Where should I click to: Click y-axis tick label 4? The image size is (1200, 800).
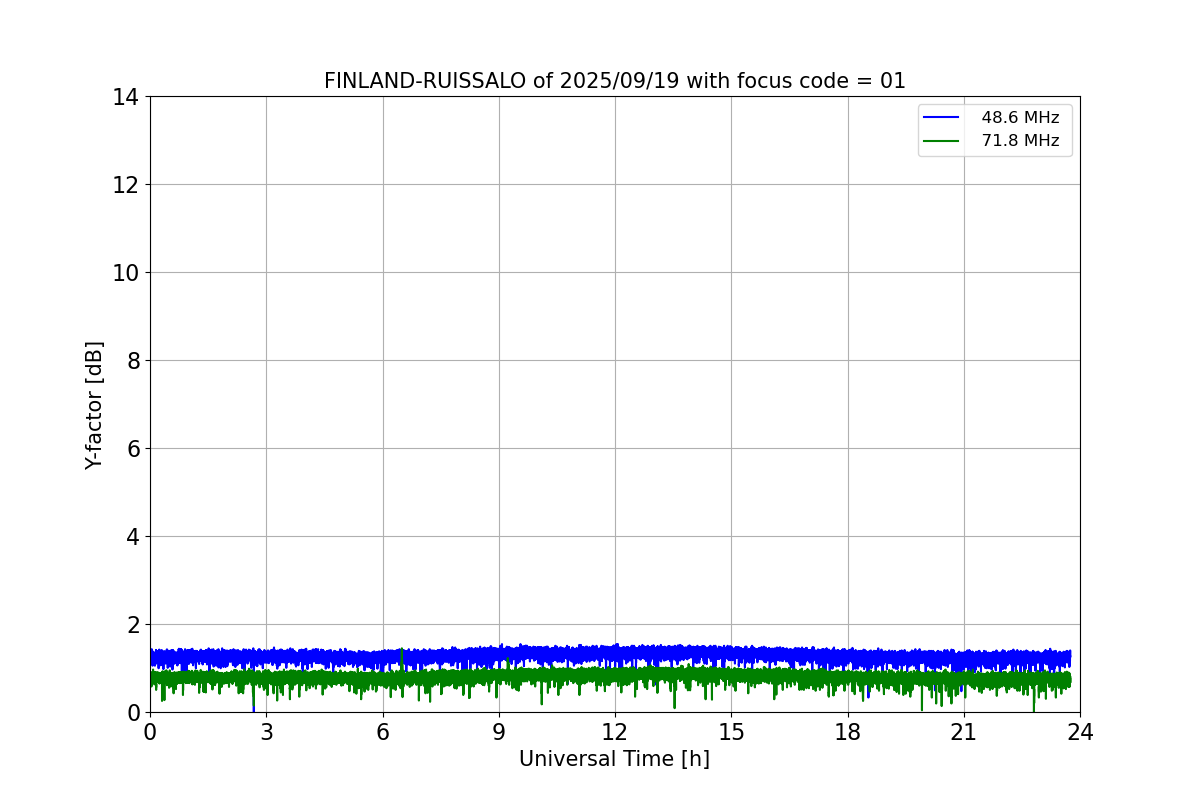tap(133, 537)
